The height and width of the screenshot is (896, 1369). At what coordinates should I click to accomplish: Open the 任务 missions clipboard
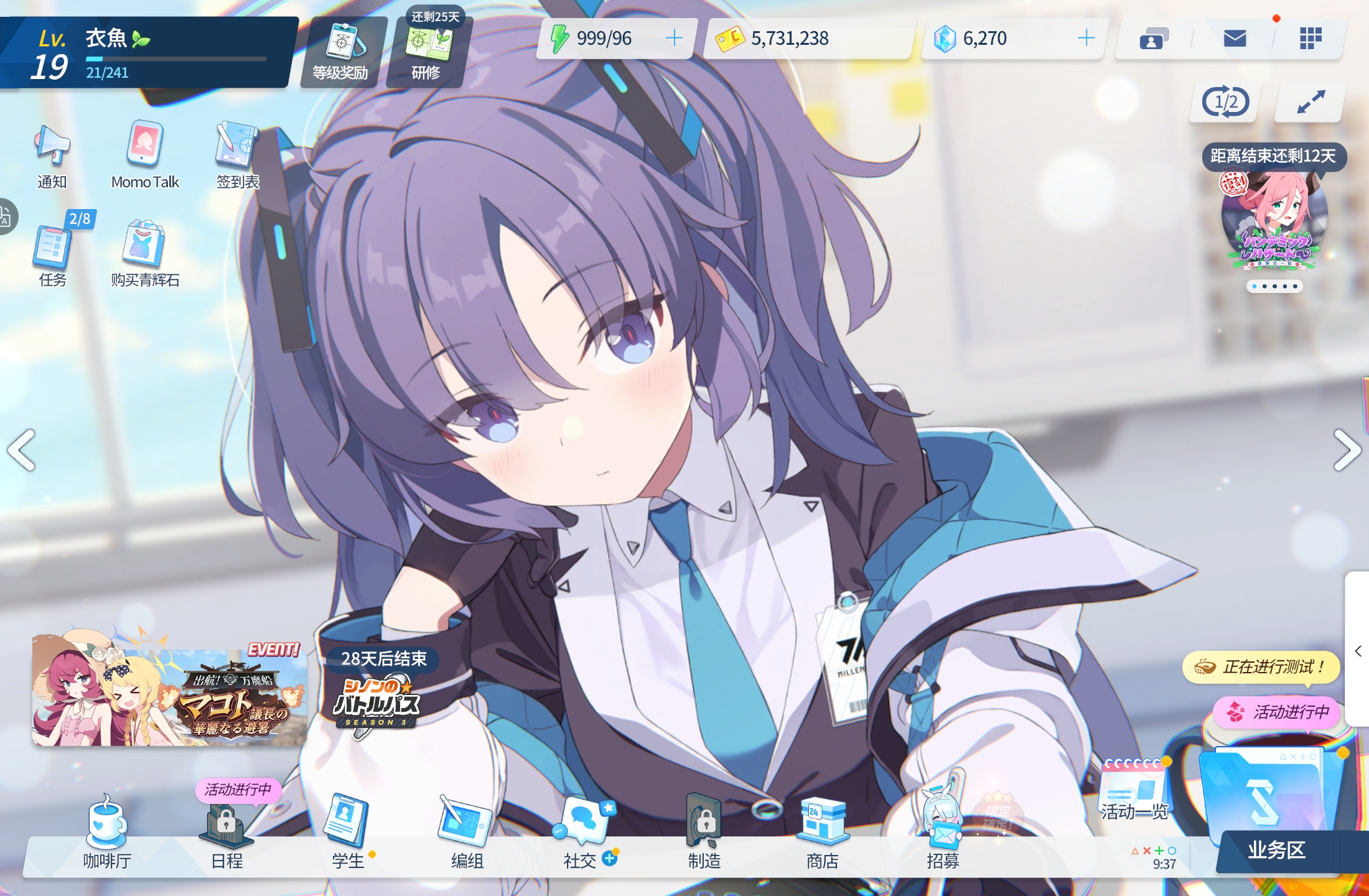[x=52, y=255]
